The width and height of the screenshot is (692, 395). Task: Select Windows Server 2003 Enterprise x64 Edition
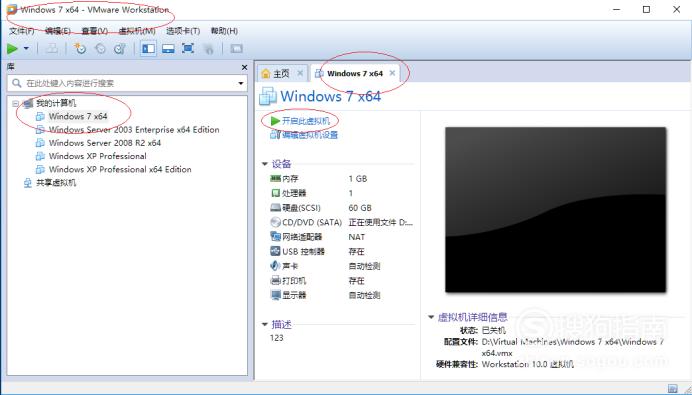click(x=134, y=130)
